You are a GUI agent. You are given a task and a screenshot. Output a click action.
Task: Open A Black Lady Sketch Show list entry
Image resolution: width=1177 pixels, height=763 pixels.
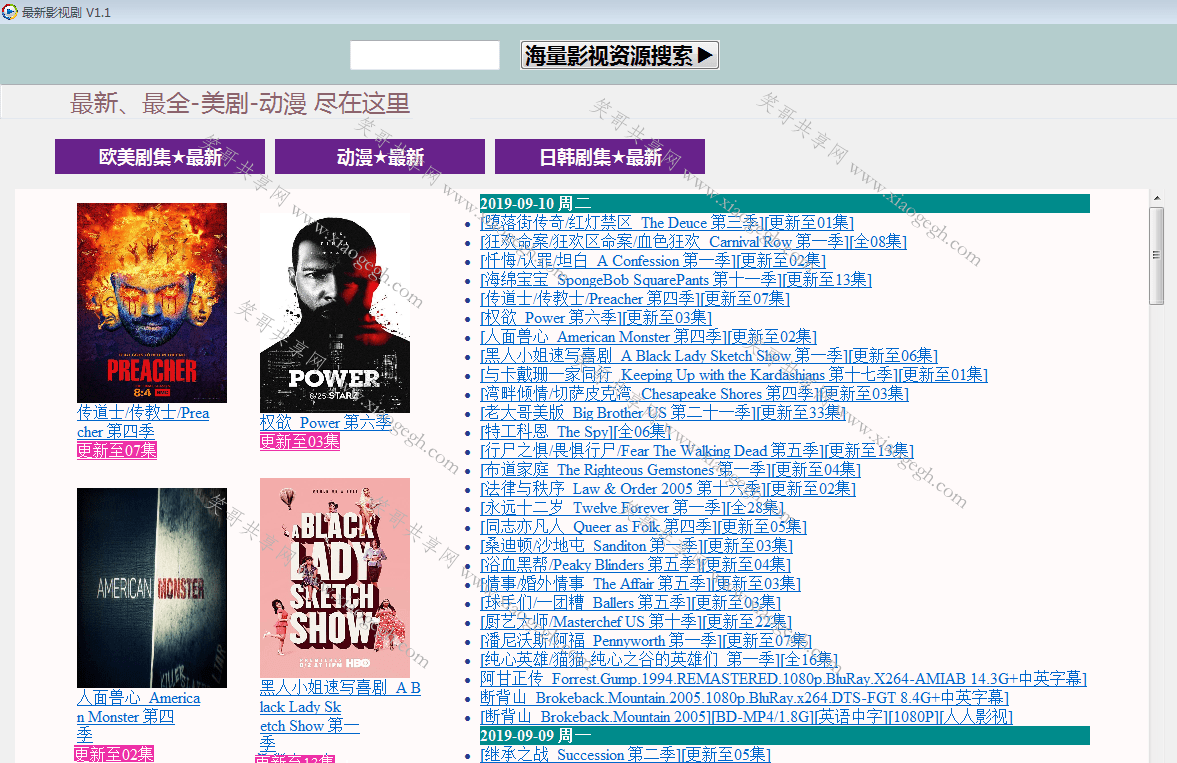(x=709, y=356)
